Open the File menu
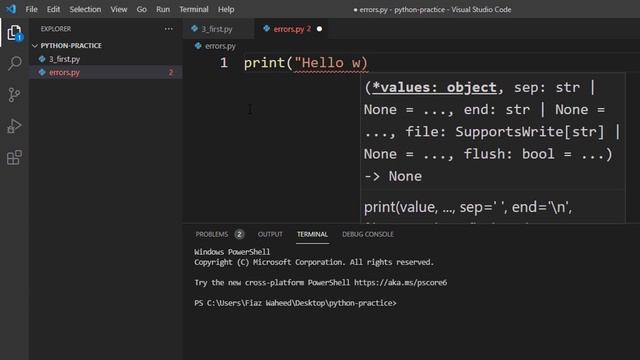This screenshot has height=360, width=640. (31, 9)
